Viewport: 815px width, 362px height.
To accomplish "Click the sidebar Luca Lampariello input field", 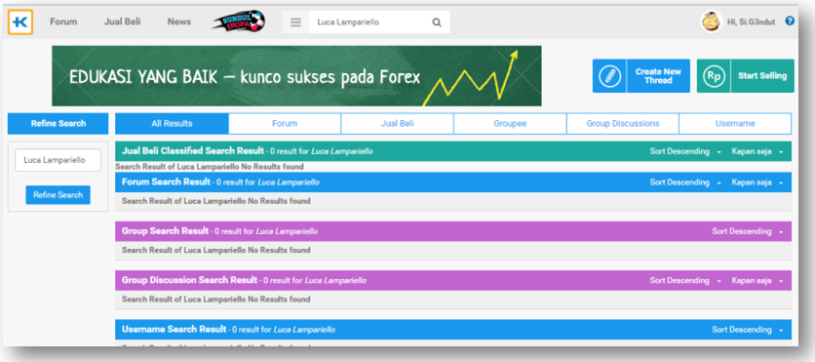I will point(58,160).
